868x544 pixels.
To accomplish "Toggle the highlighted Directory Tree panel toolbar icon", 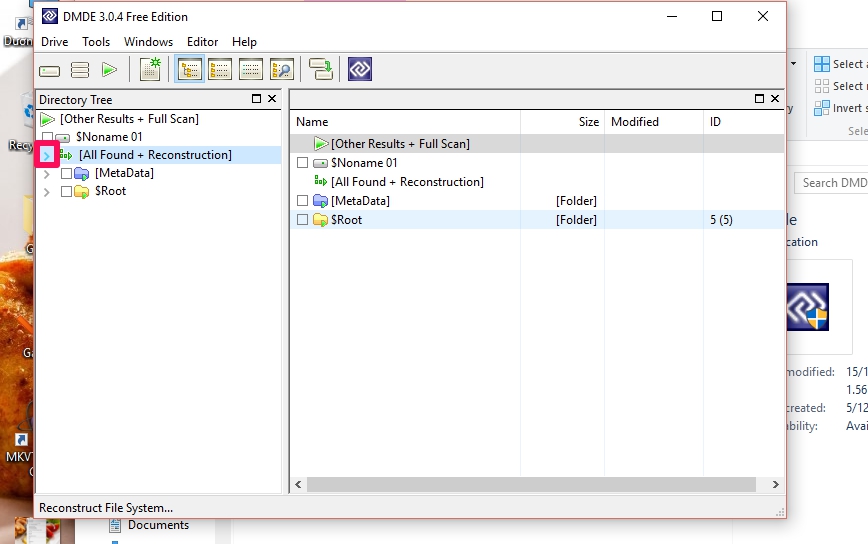I will point(189,69).
